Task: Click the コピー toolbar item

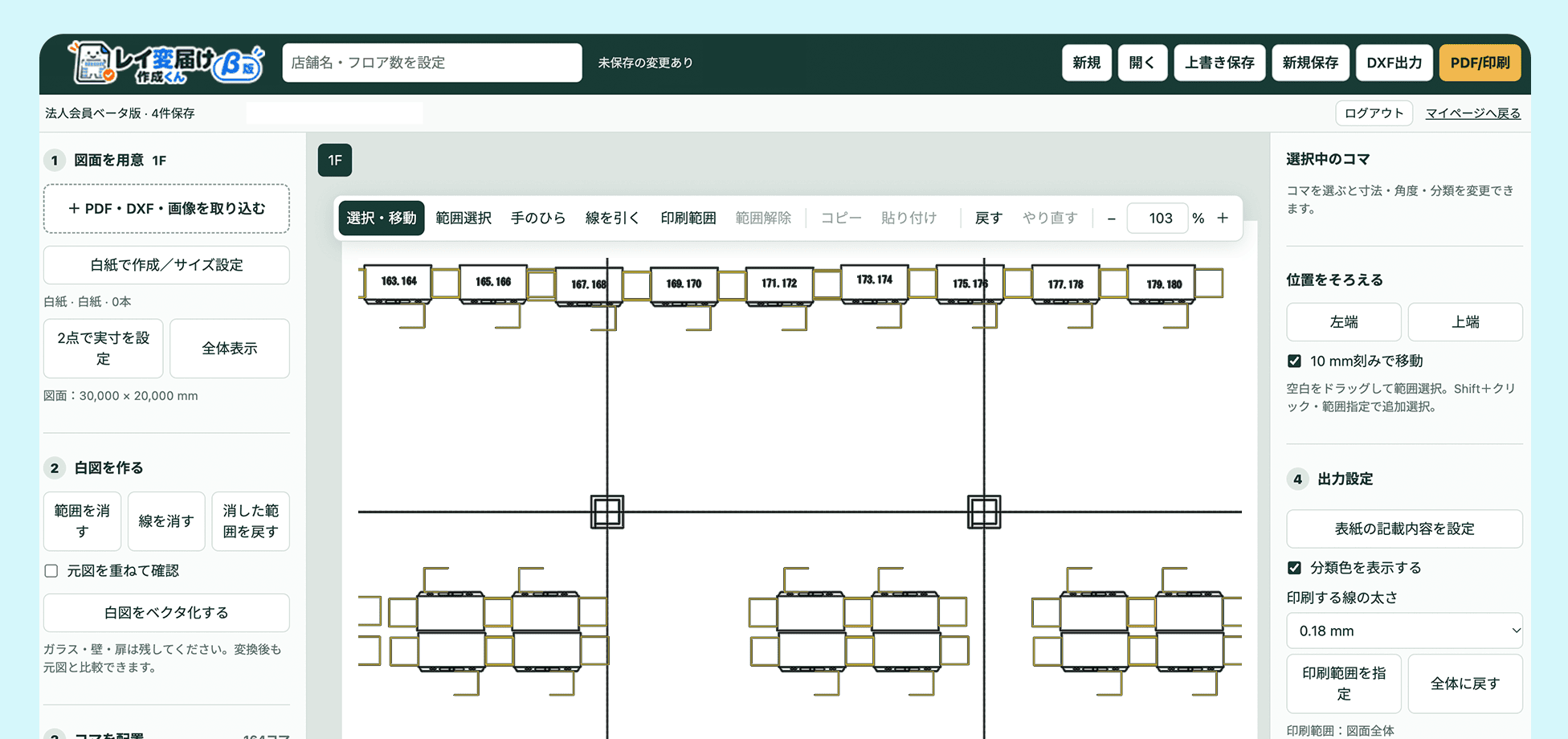Action: [841, 218]
